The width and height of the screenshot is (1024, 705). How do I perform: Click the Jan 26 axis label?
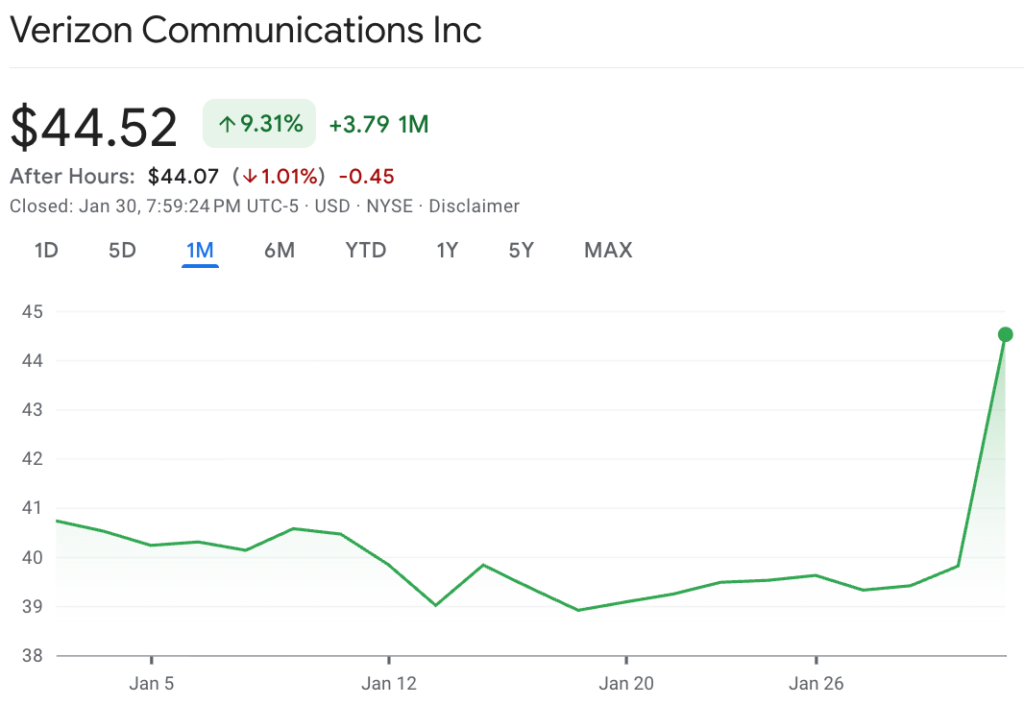(817, 684)
